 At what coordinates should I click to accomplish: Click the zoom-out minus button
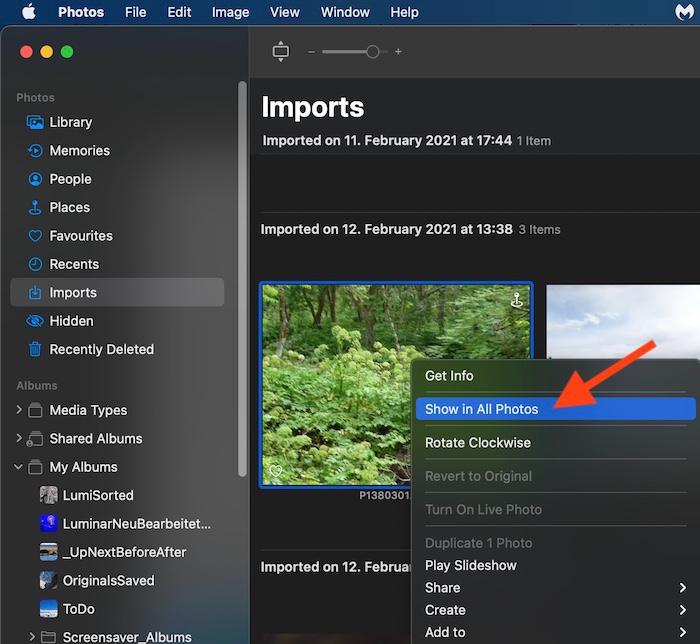(x=311, y=52)
